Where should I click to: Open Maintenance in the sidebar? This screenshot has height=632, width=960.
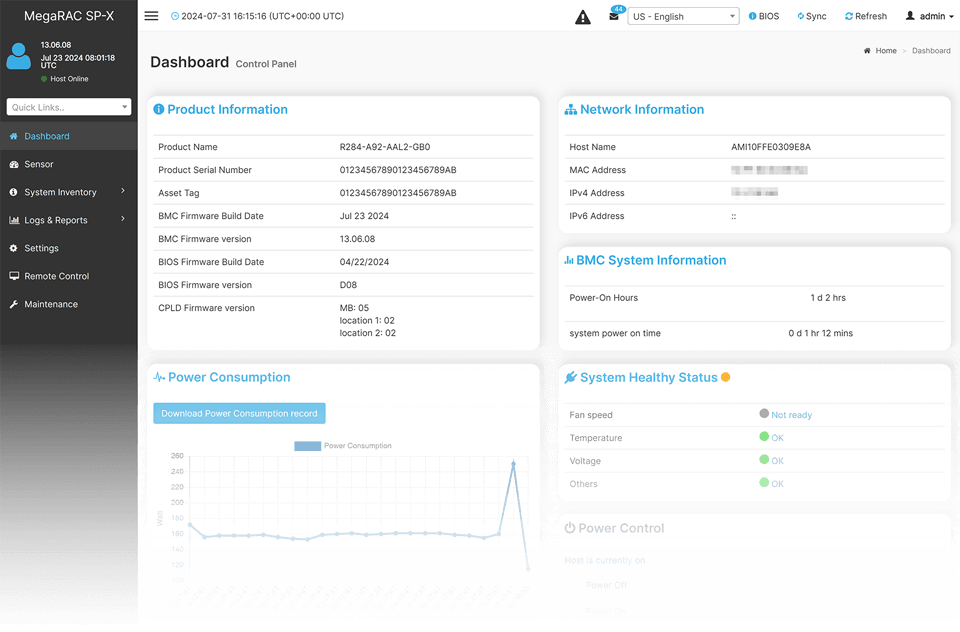pos(50,304)
